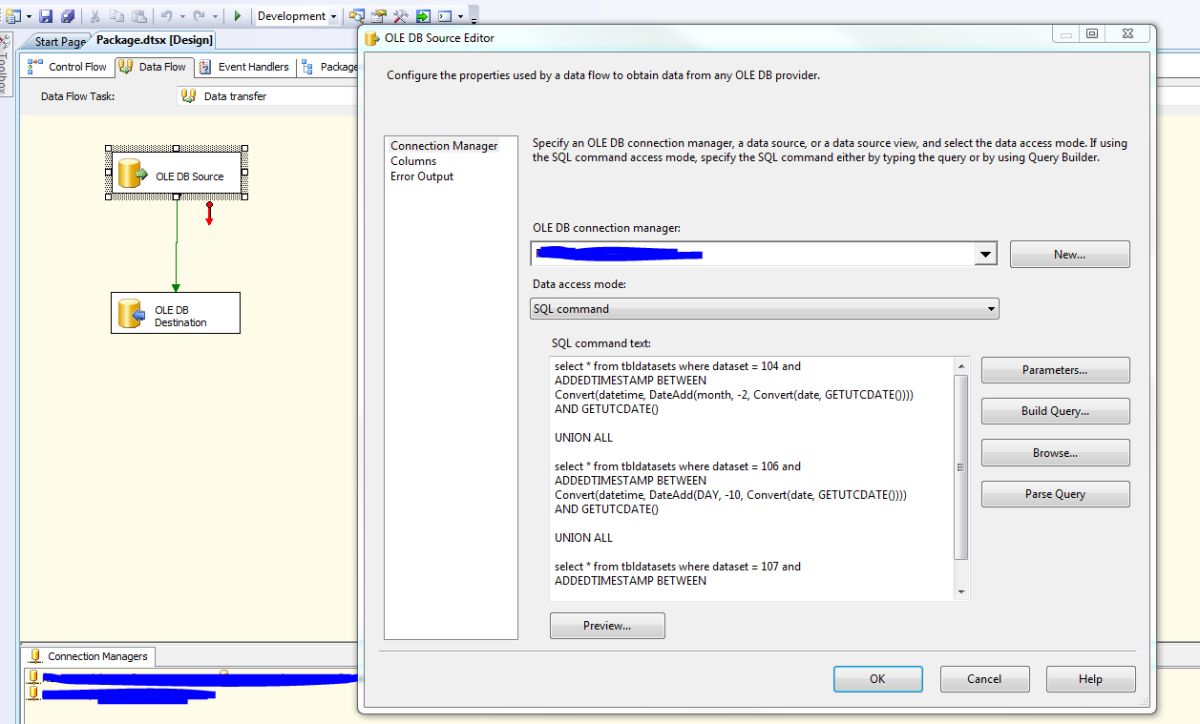Image resolution: width=1200 pixels, height=724 pixels.
Task: Select Connection Manager page in editor
Action: (444, 146)
